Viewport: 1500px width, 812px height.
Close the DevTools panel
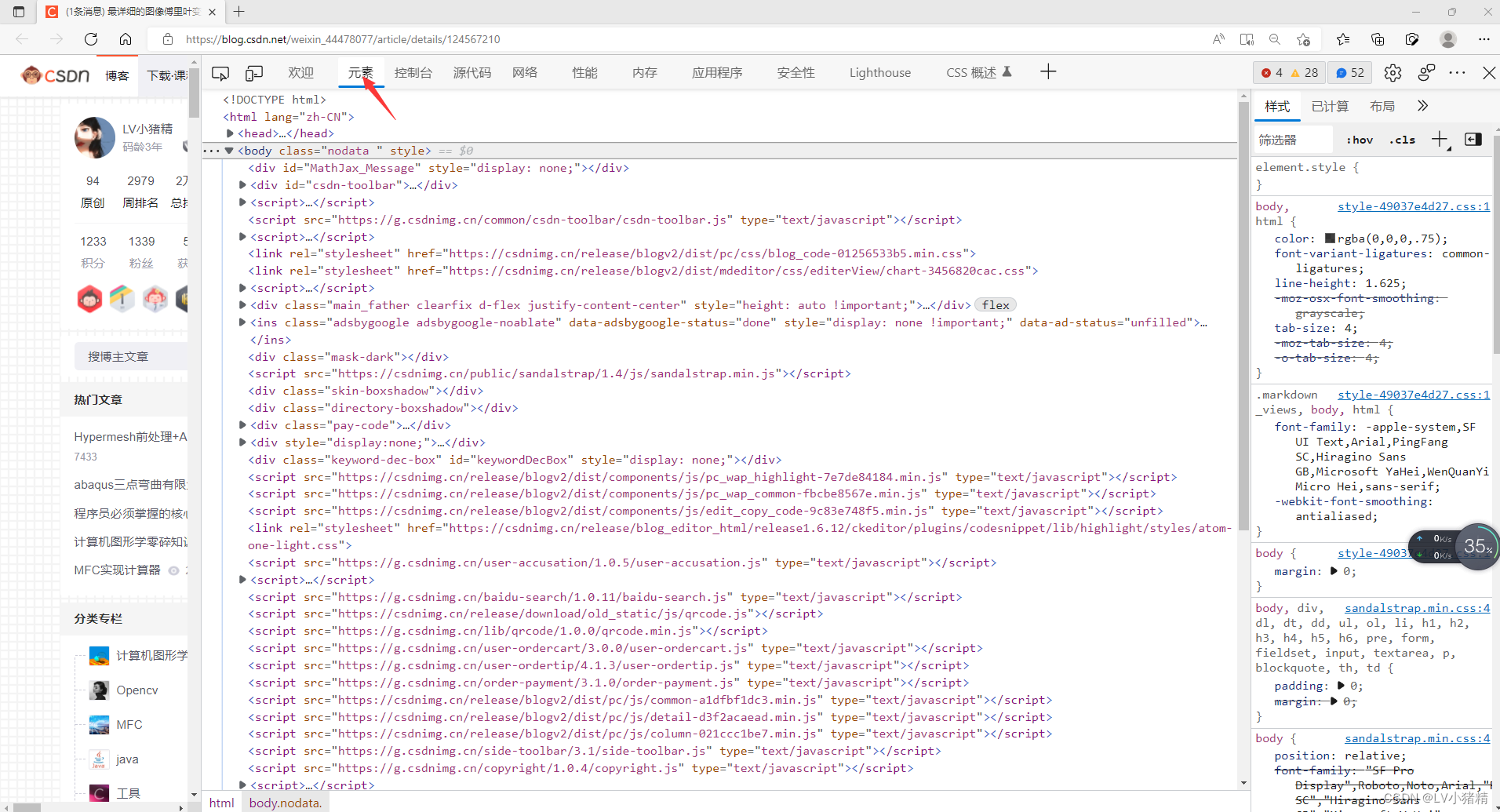(x=1488, y=73)
